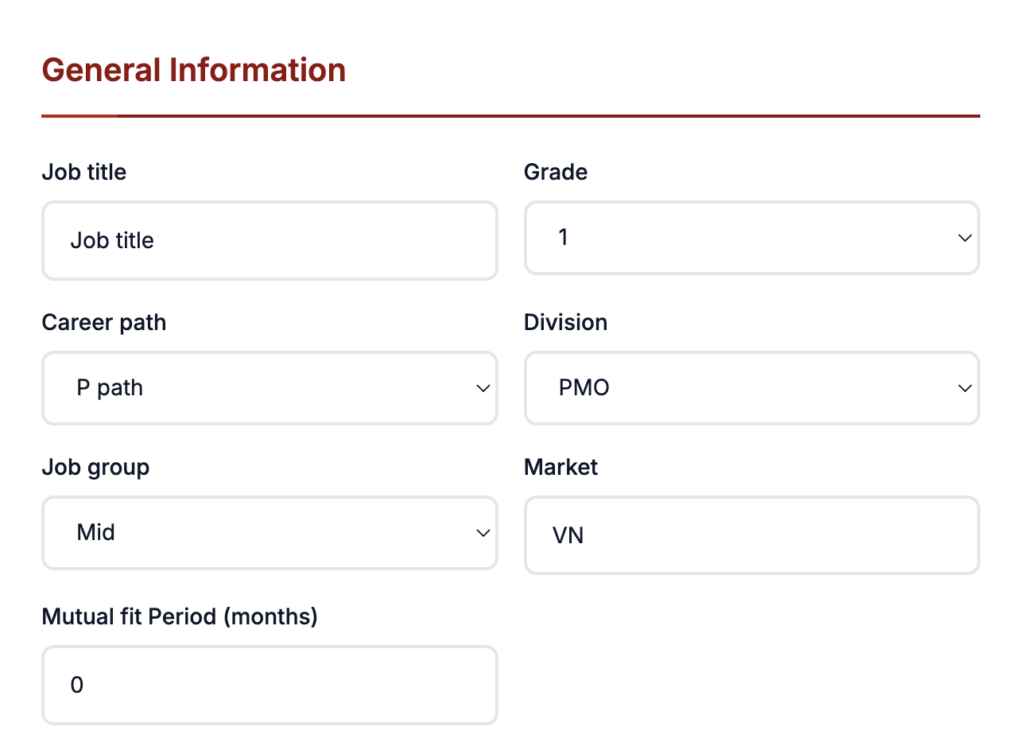Click the Market field containing VN

tap(751, 536)
